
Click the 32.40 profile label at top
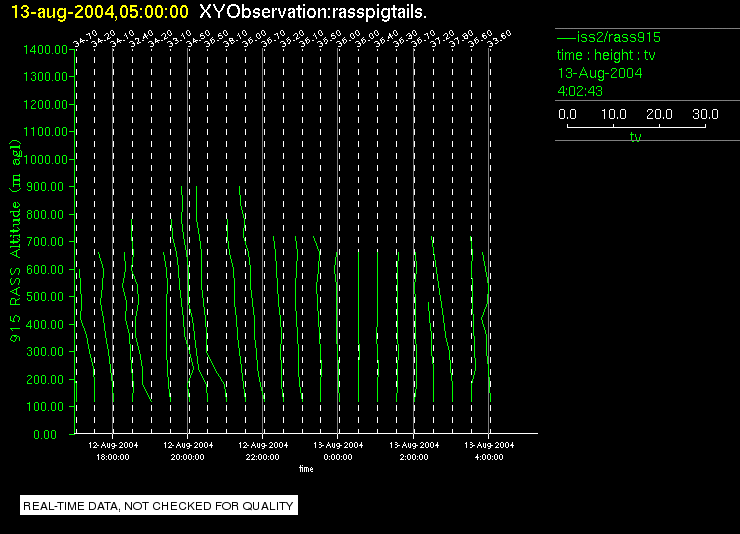pyautogui.click(x=142, y=39)
